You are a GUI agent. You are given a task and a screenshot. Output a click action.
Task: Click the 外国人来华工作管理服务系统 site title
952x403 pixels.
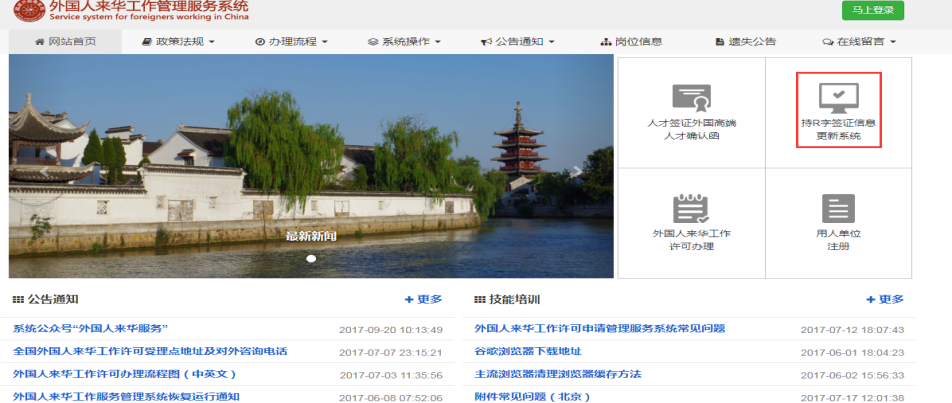149,6
